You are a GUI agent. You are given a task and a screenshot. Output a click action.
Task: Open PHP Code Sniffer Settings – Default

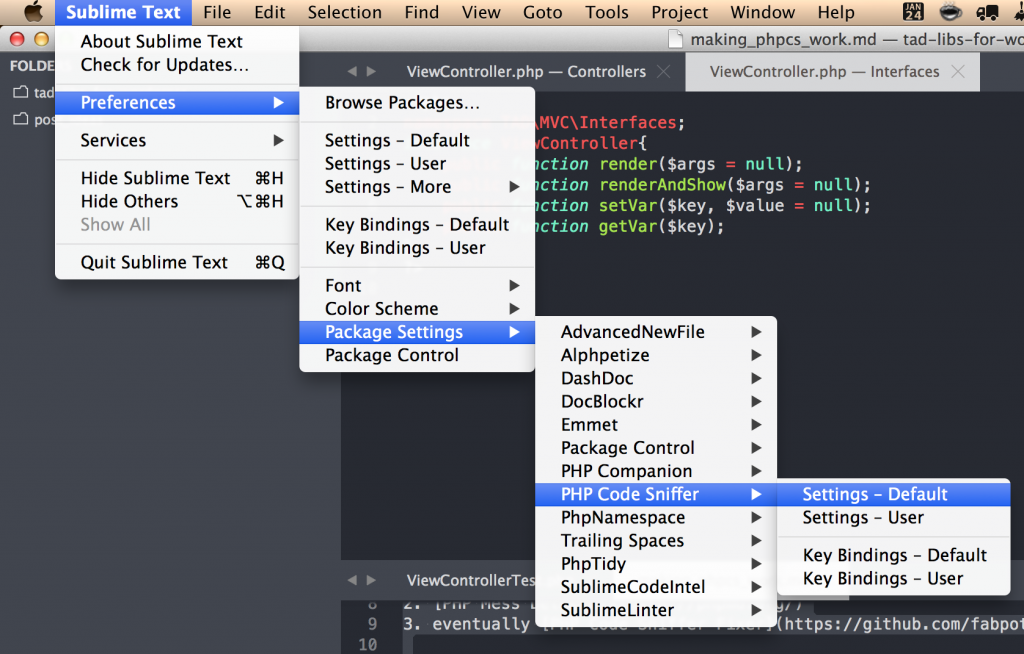point(893,495)
